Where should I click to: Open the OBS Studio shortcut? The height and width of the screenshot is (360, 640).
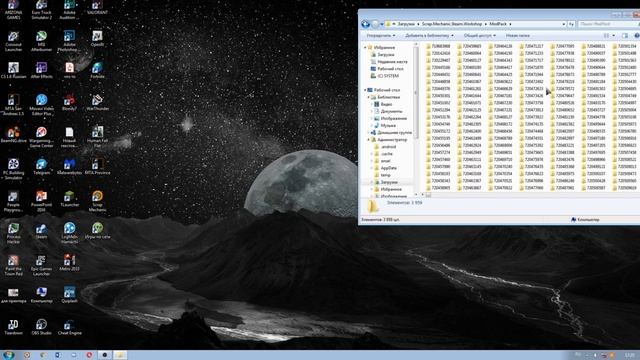(41, 327)
